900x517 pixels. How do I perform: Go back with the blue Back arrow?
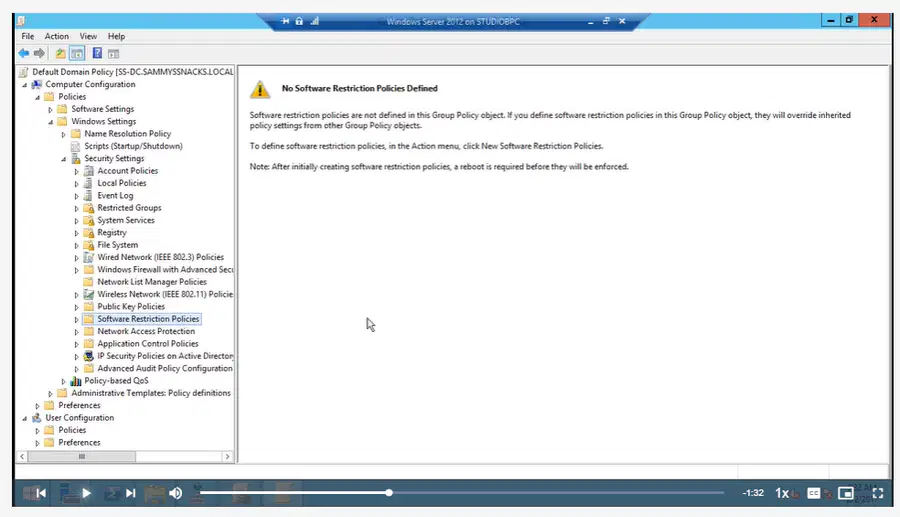click(x=24, y=53)
